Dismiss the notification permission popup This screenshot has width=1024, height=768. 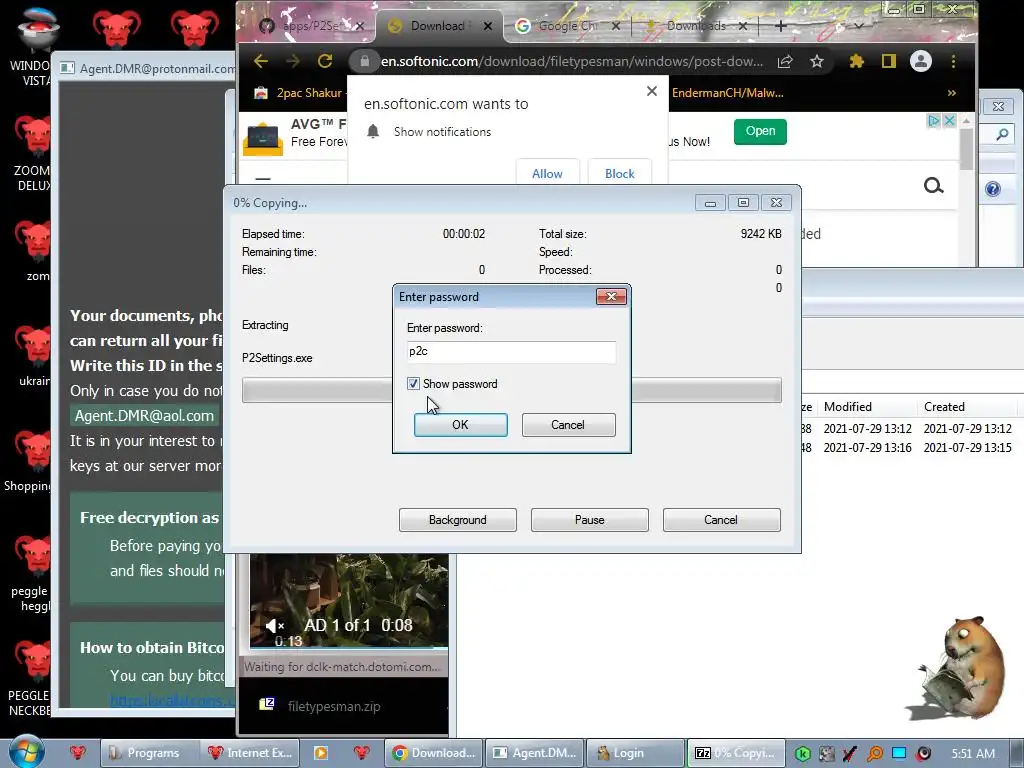click(652, 91)
